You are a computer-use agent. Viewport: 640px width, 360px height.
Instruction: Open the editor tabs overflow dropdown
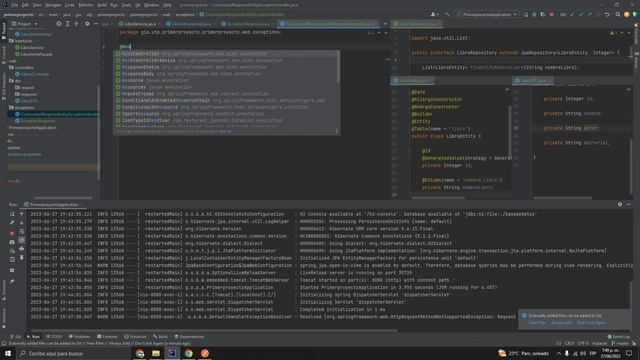(x=385, y=24)
